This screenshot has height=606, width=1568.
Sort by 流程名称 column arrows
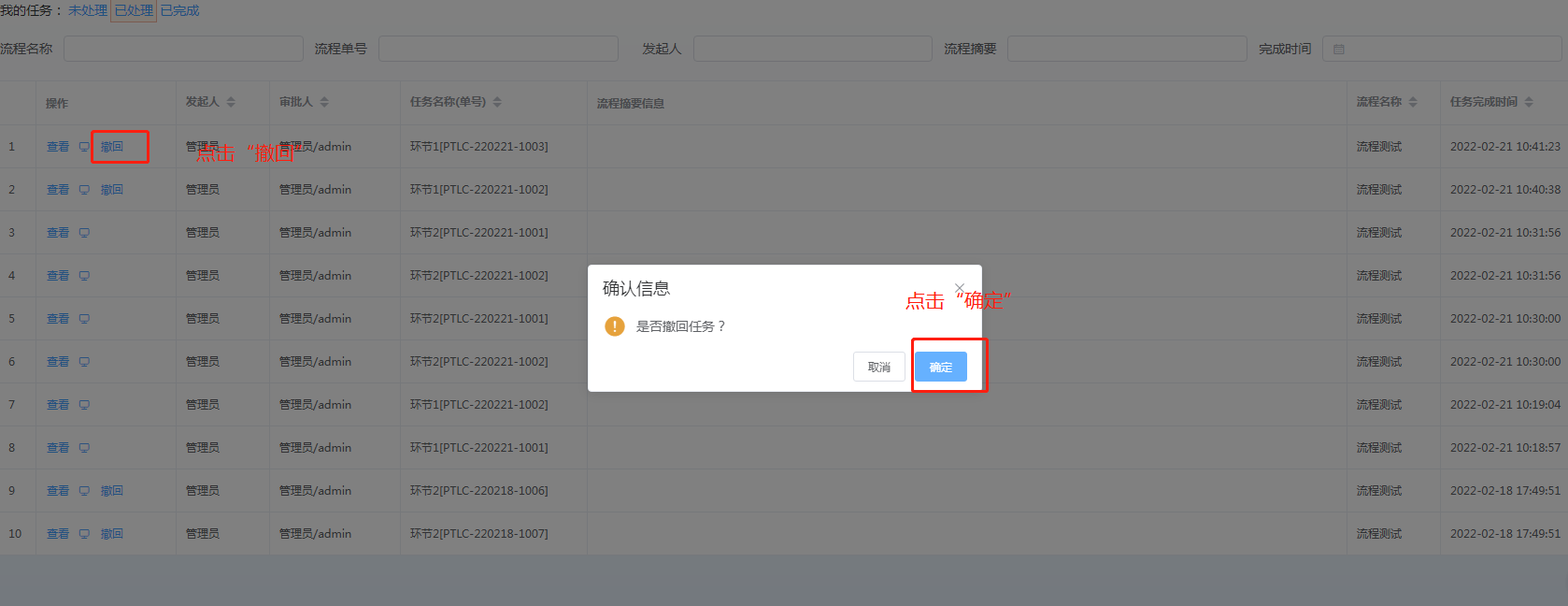tap(1413, 102)
